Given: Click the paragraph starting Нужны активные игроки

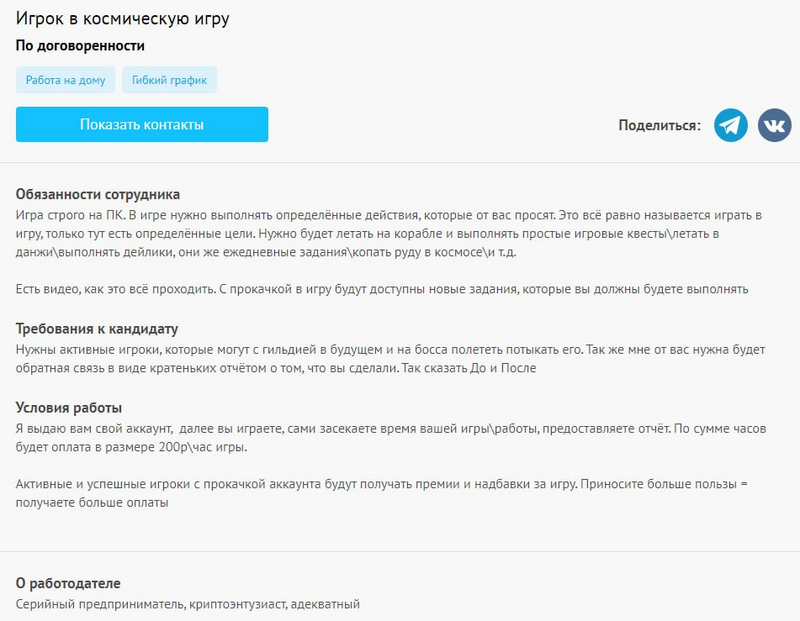Looking at the screenshot, I should click(x=390, y=358).
